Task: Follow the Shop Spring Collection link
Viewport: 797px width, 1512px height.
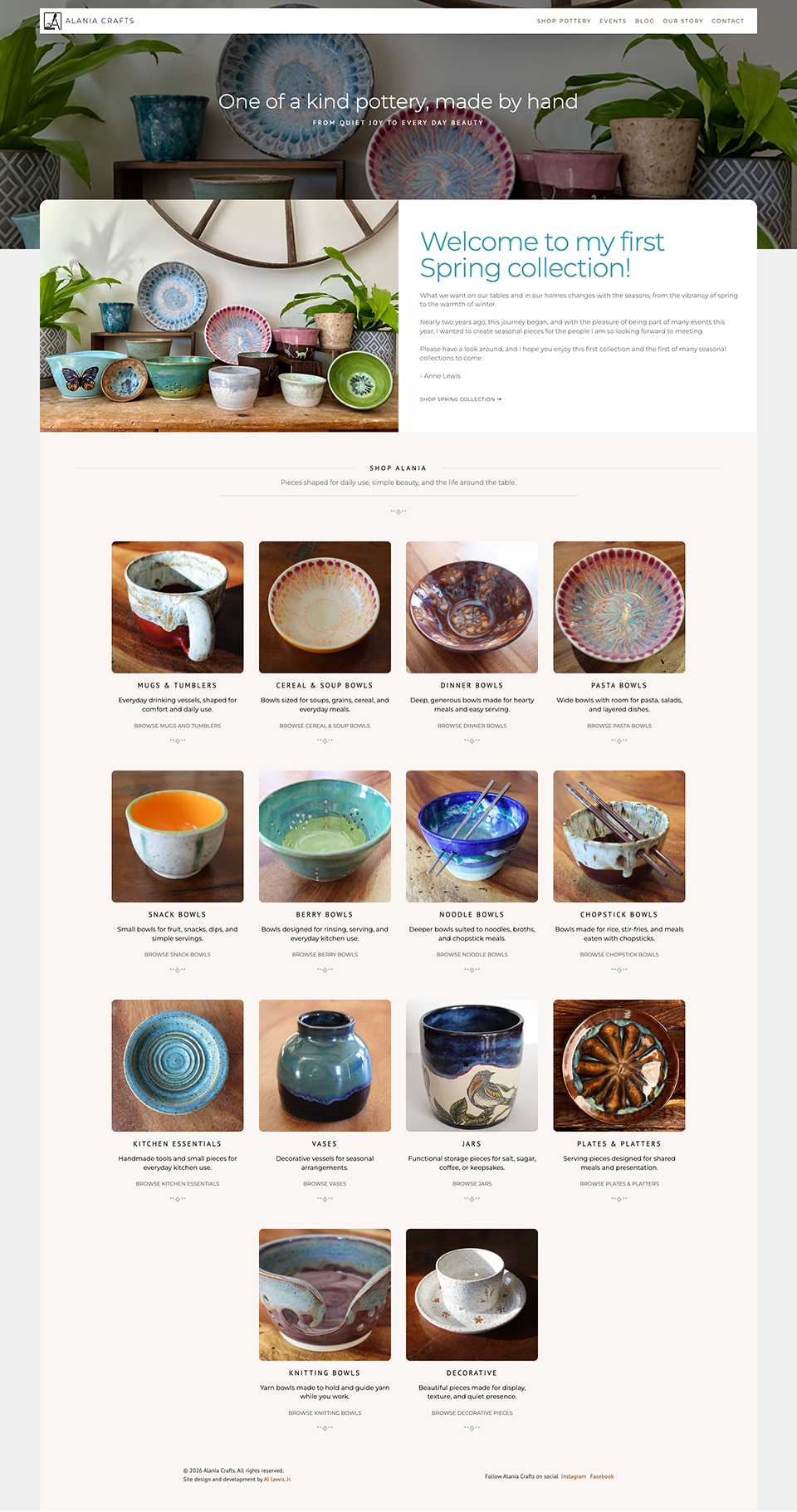Action: pos(460,399)
